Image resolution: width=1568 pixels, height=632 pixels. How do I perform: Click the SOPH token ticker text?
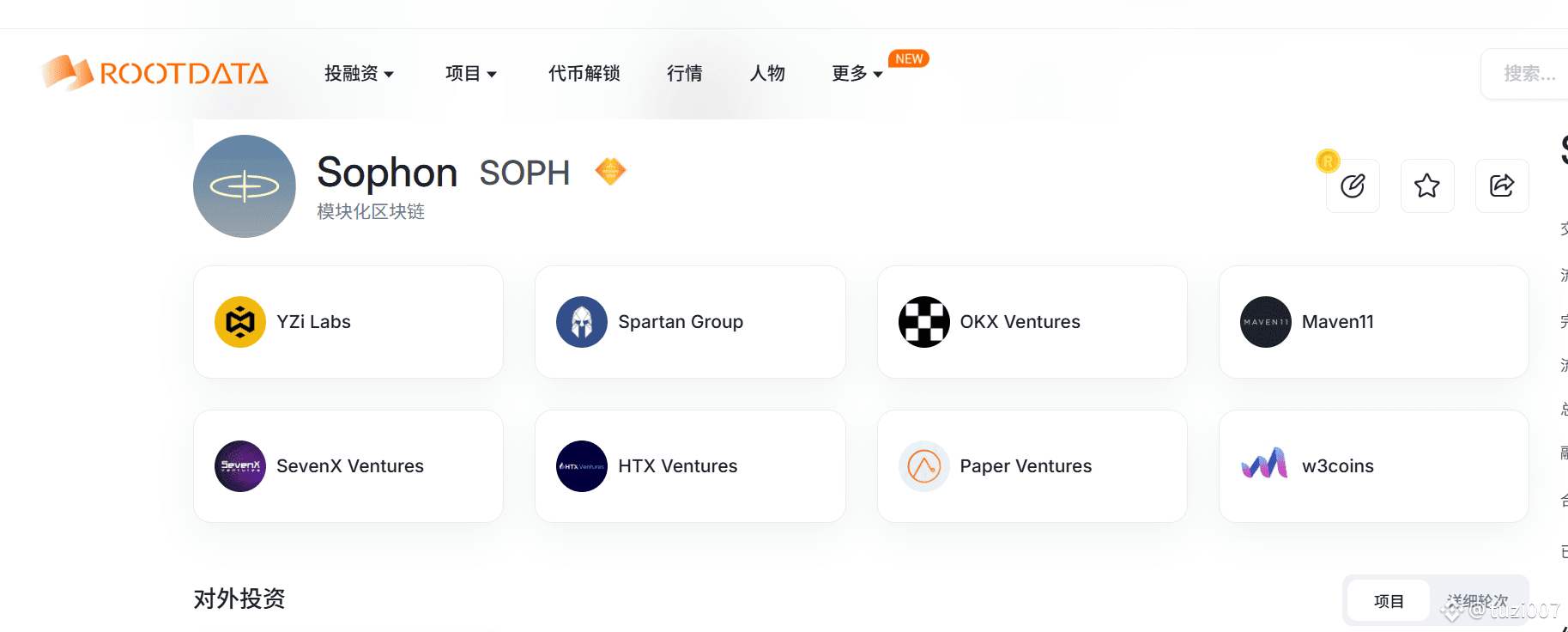tap(524, 173)
